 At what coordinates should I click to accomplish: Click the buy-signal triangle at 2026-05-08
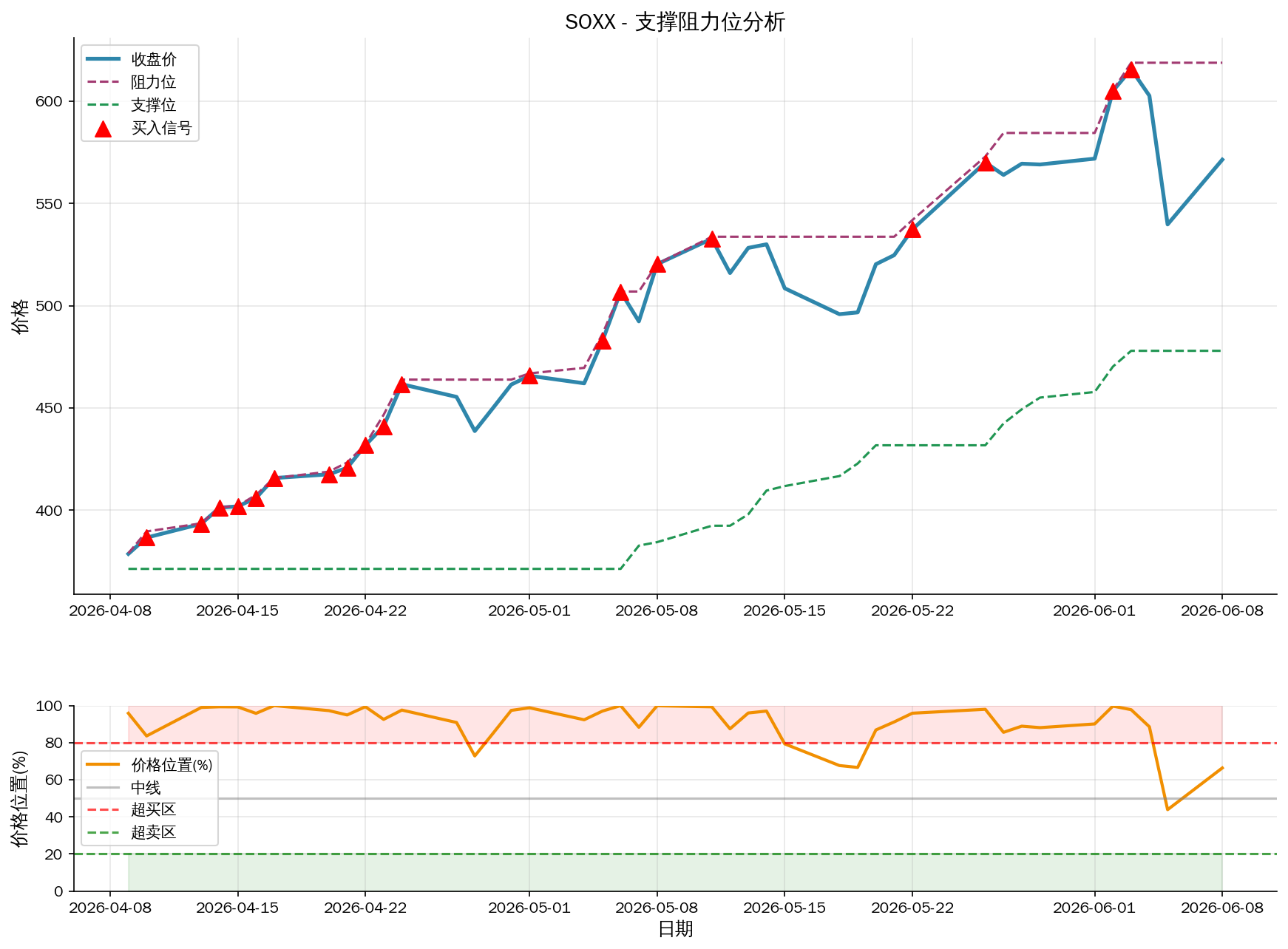pos(657,265)
